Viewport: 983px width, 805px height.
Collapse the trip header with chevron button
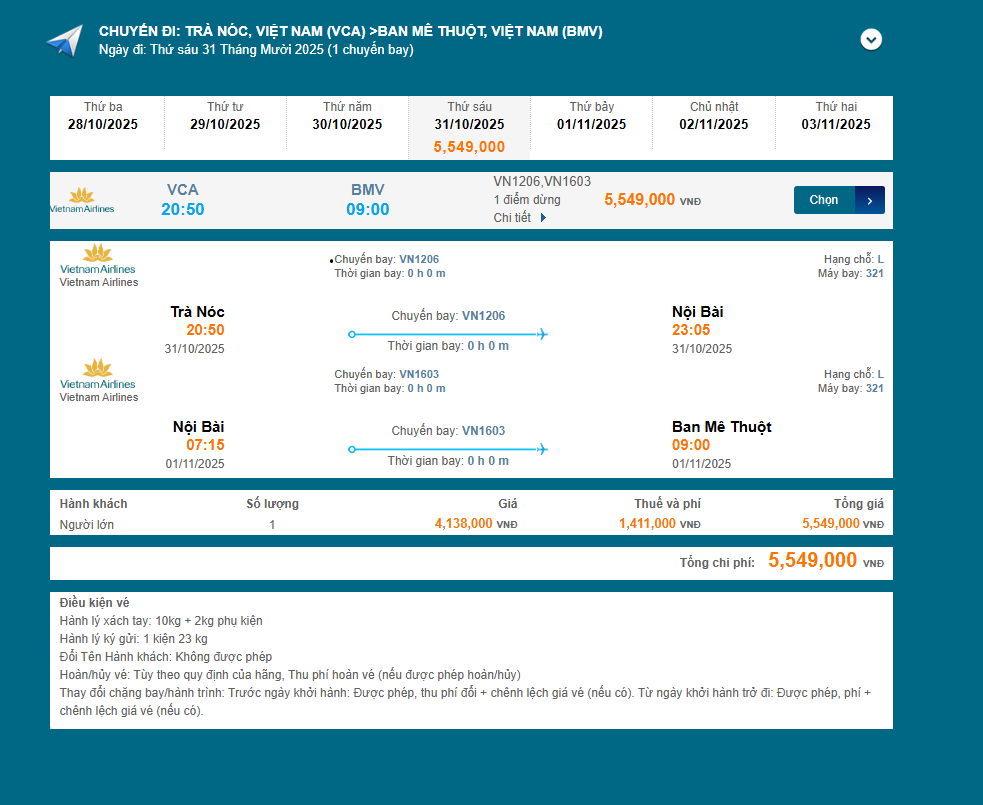872,39
